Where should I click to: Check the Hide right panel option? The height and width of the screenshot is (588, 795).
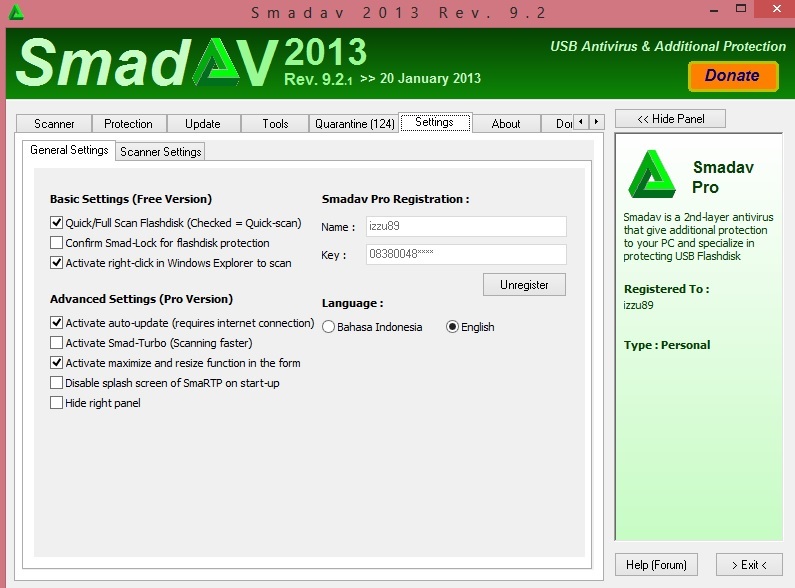coord(56,402)
